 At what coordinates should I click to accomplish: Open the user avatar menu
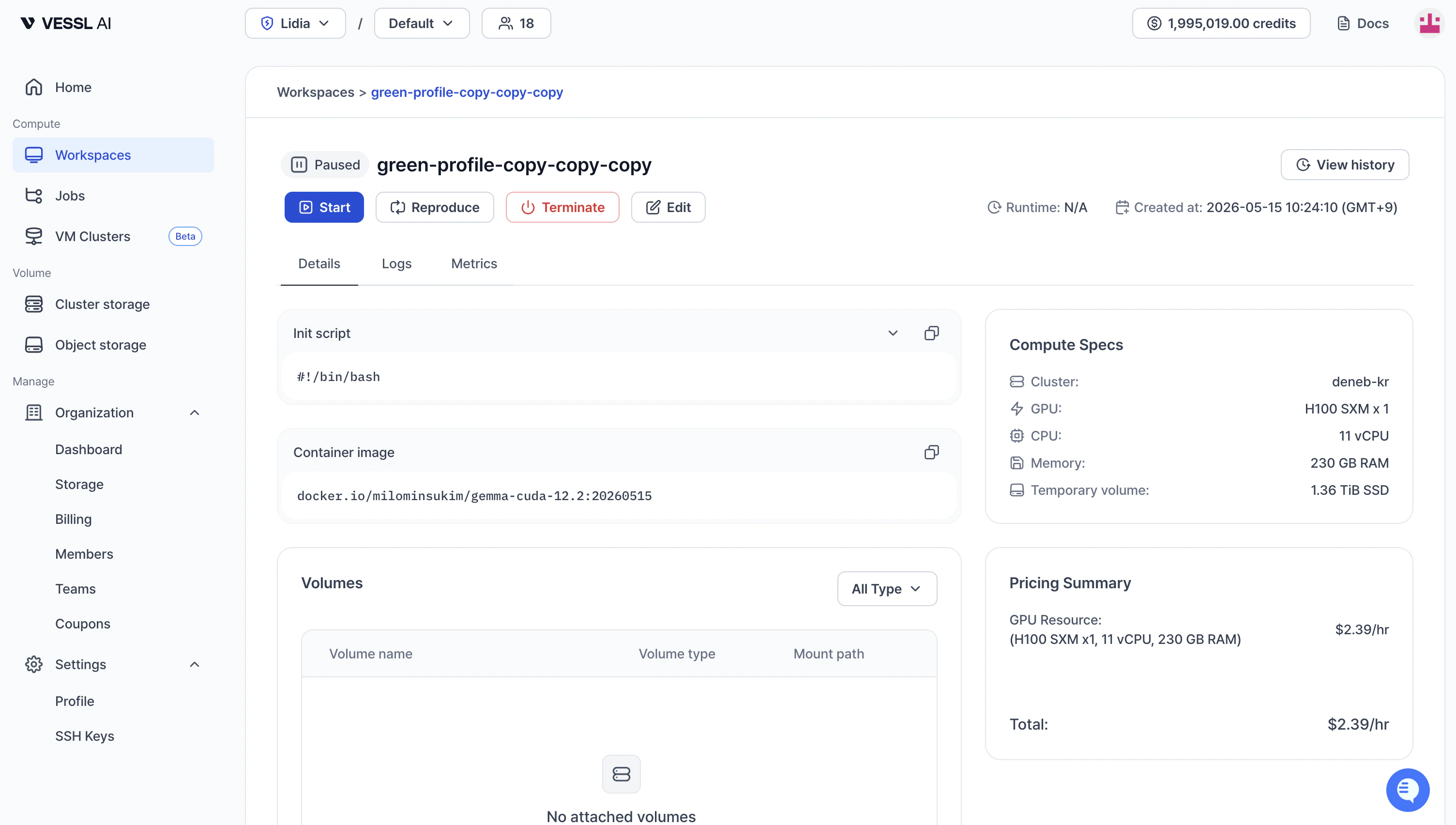[1429, 23]
